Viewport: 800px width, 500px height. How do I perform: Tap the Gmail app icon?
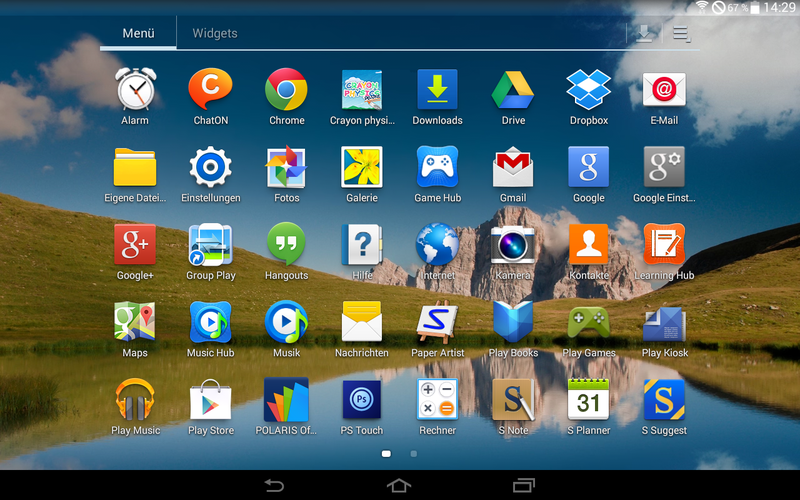[513, 167]
